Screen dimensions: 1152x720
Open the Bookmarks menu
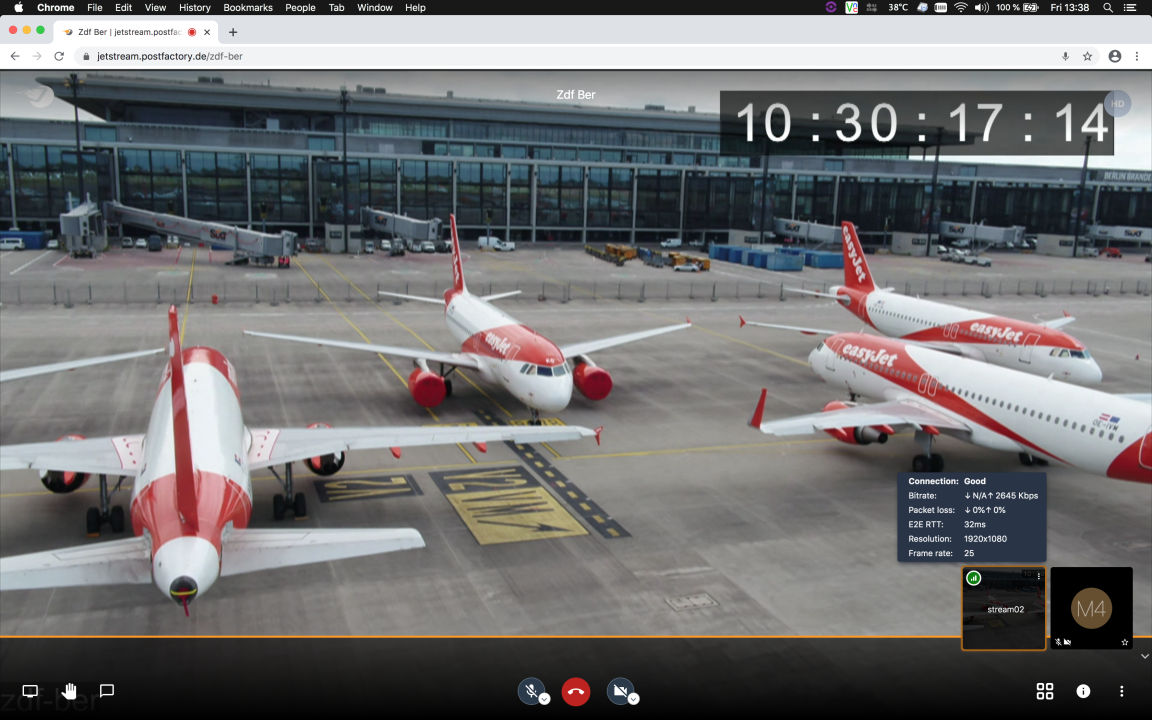tap(248, 7)
